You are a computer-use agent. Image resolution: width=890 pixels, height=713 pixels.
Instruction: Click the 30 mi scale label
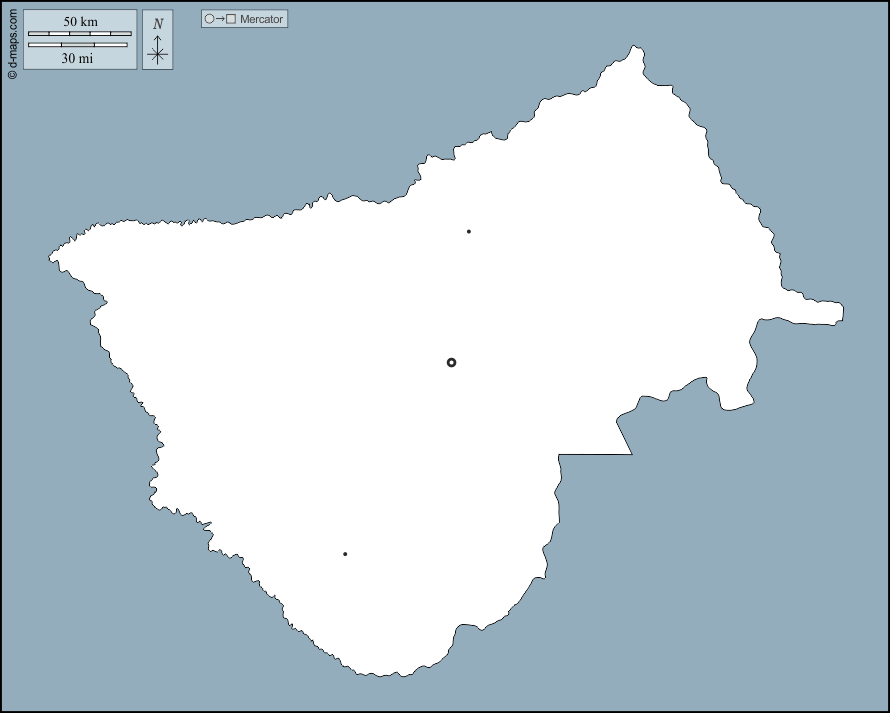[x=77, y=58]
